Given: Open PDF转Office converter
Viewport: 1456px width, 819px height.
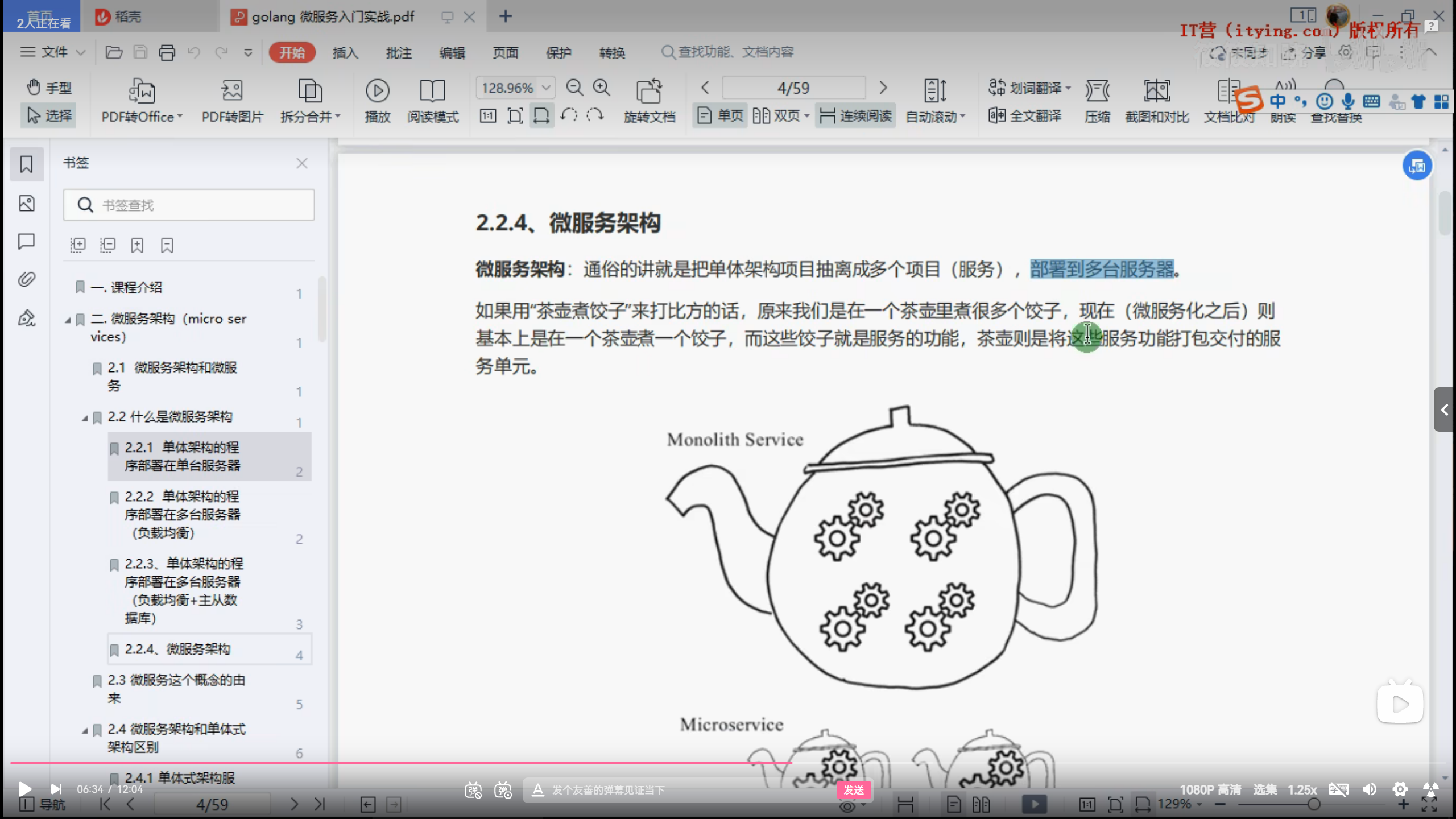Looking at the screenshot, I should pyautogui.click(x=142, y=101).
